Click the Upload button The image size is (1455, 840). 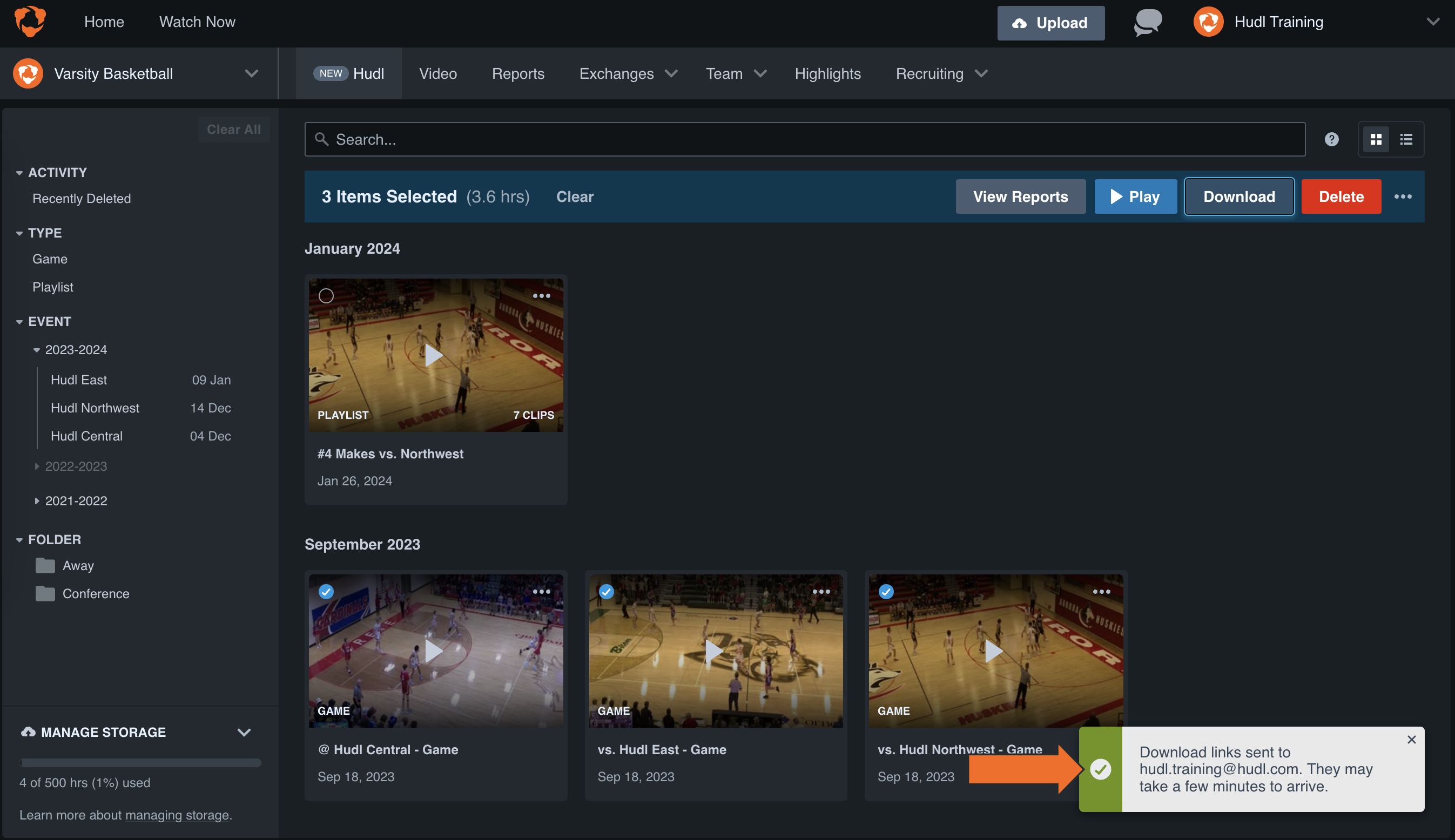click(x=1050, y=23)
